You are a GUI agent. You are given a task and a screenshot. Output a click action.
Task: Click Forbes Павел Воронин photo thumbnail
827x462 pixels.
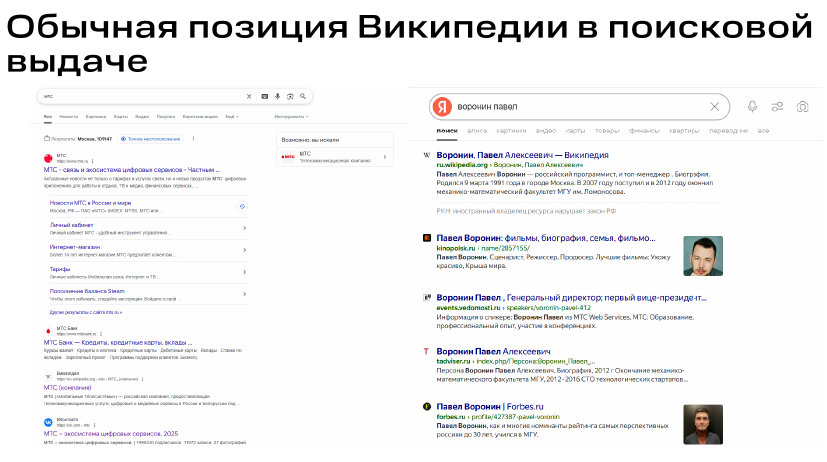pos(703,425)
